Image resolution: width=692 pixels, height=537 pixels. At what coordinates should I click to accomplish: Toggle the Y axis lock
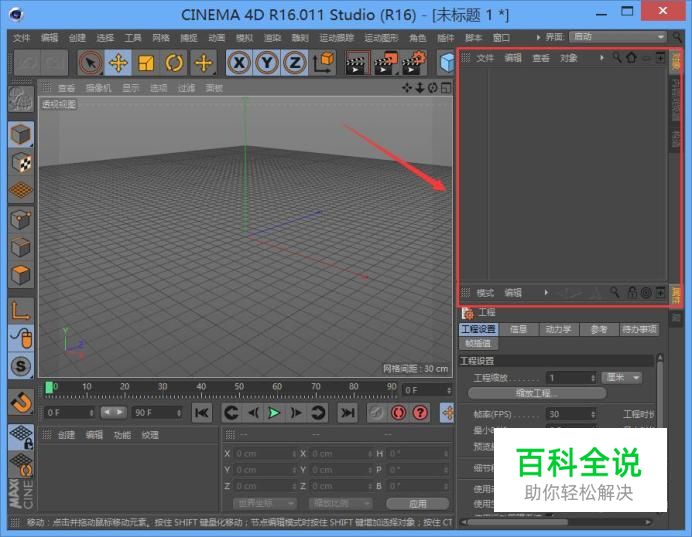click(267, 63)
